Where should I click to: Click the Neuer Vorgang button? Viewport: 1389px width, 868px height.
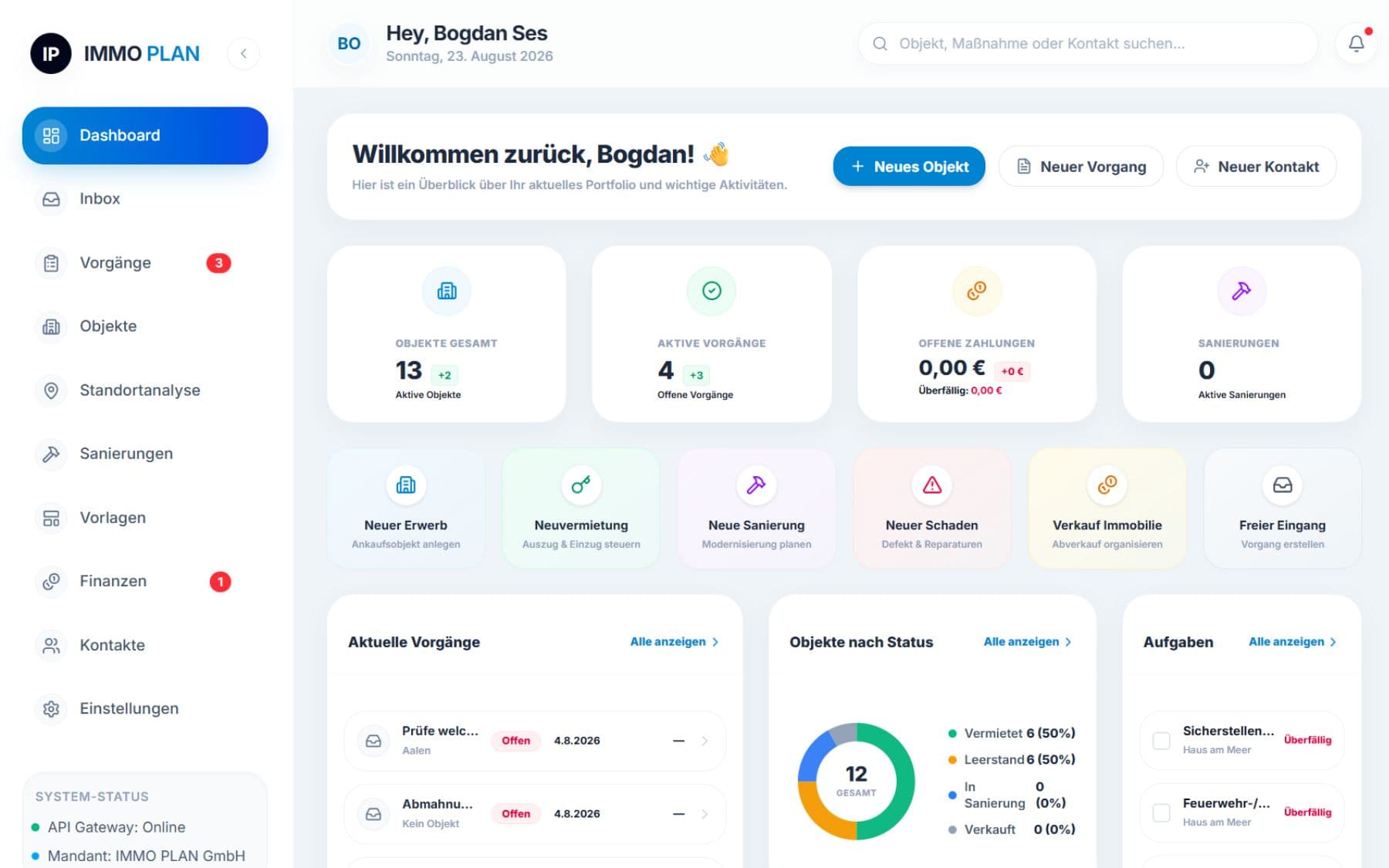tap(1081, 167)
